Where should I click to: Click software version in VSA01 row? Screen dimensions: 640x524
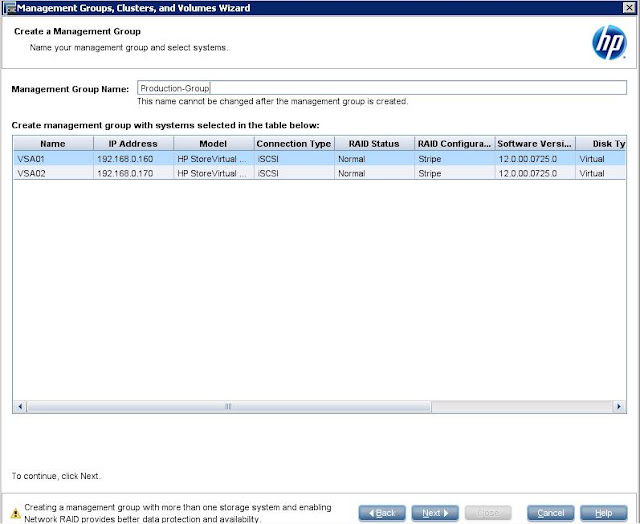(535, 159)
